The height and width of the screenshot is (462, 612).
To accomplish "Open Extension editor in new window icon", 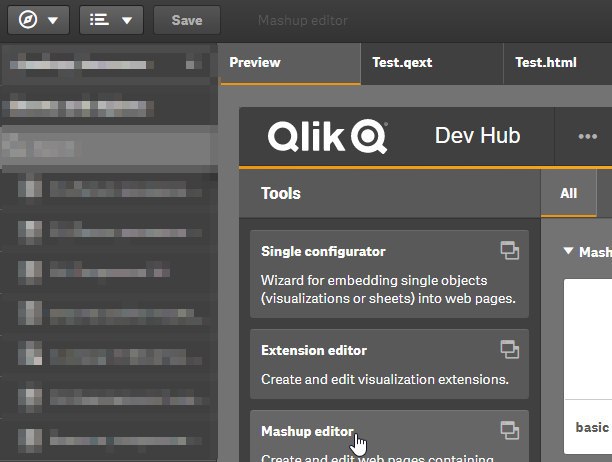I will [510, 349].
